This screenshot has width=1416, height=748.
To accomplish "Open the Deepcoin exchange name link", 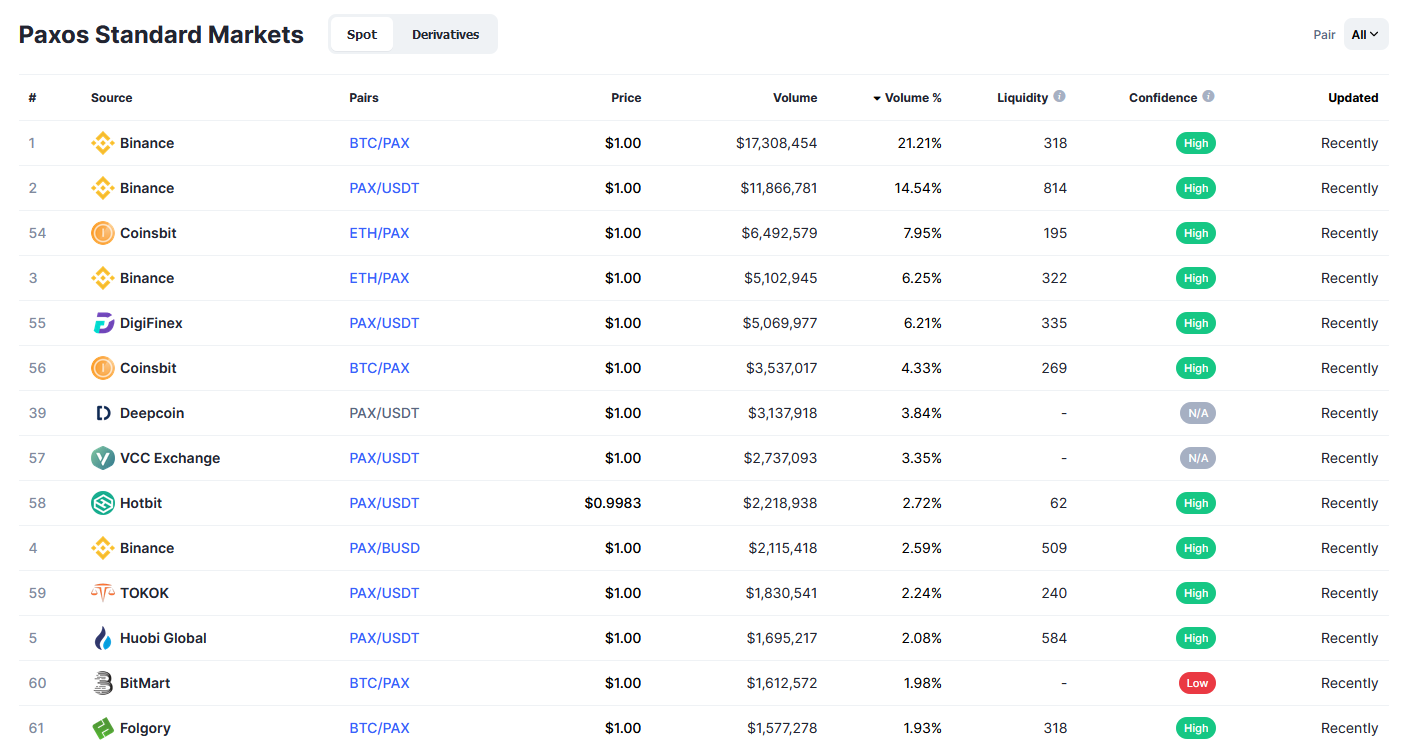I will pos(152,413).
